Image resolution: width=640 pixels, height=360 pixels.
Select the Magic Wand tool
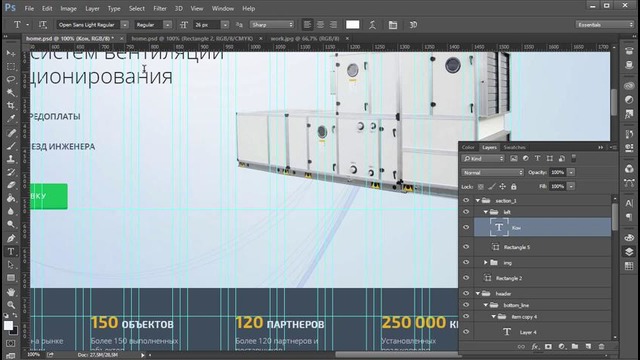tap(11, 93)
